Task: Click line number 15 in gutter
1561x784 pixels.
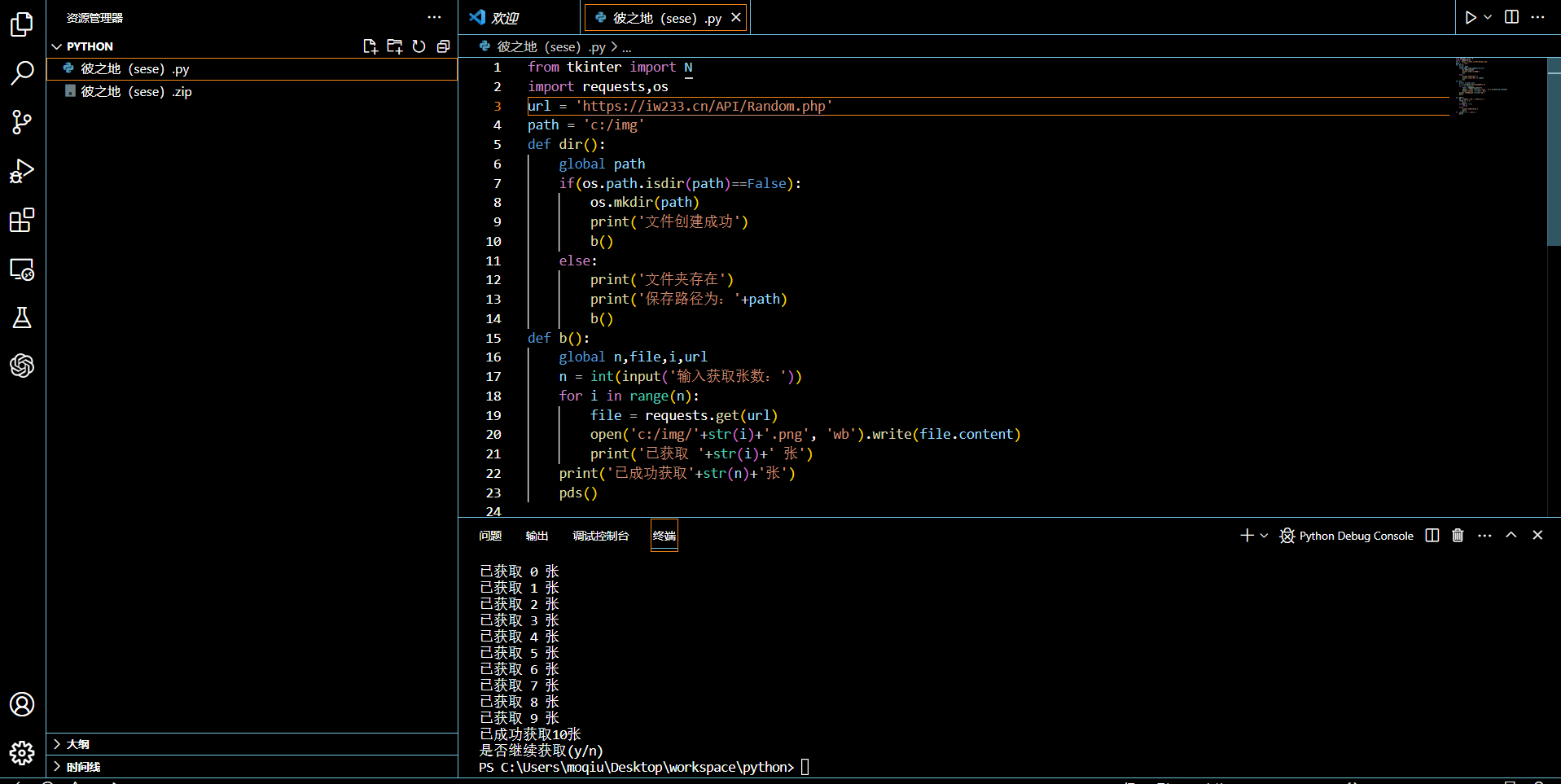Action: click(493, 338)
